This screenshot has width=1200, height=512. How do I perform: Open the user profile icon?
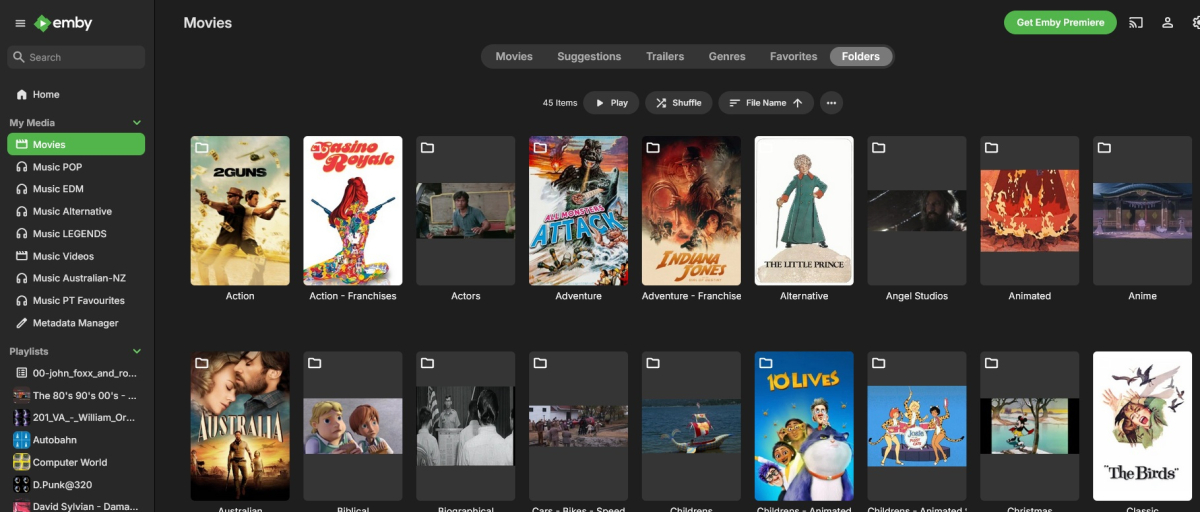tap(1167, 23)
